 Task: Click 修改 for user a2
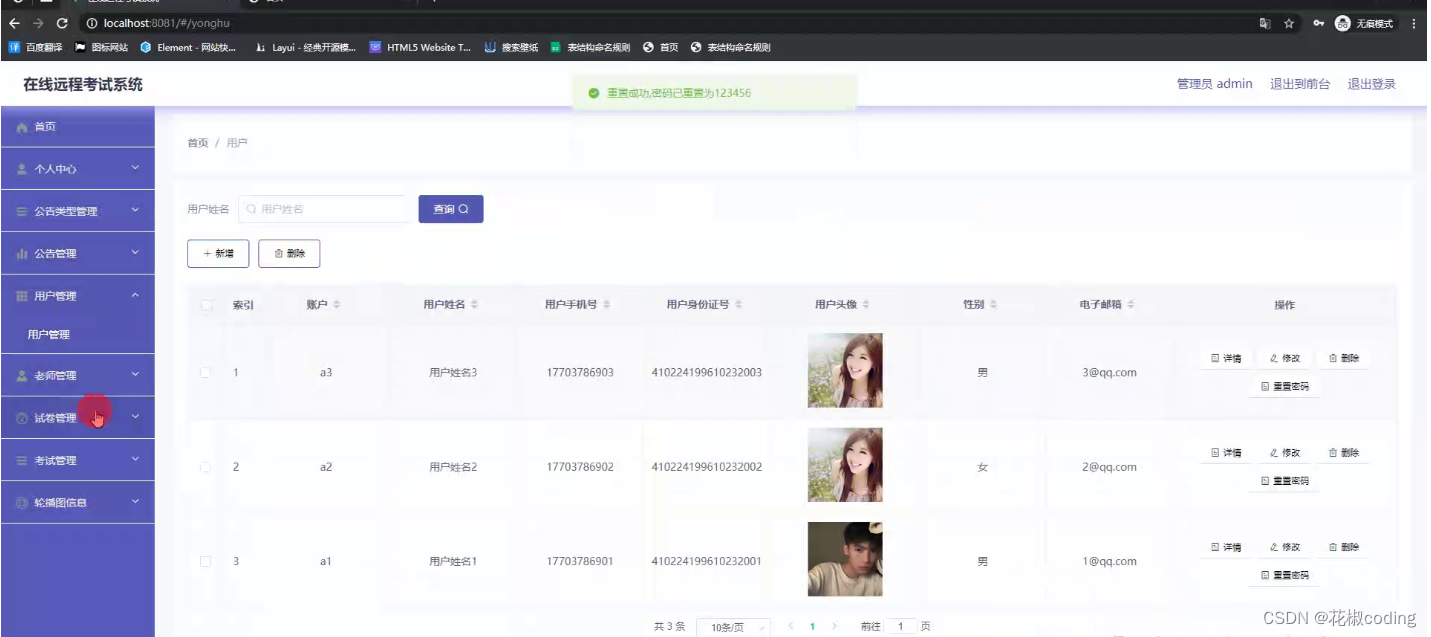pos(1285,453)
